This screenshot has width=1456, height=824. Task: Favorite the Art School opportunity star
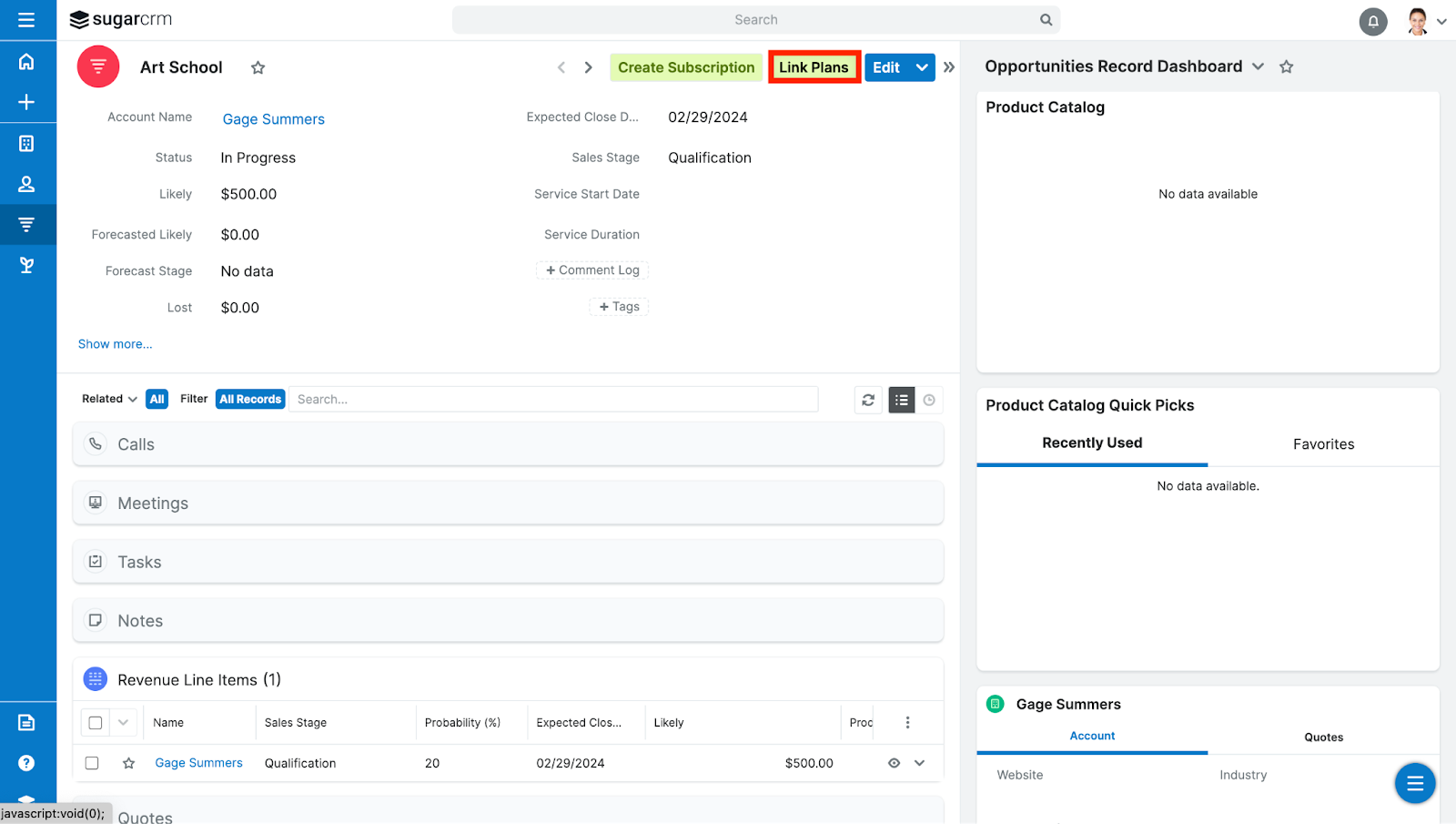click(x=258, y=66)
